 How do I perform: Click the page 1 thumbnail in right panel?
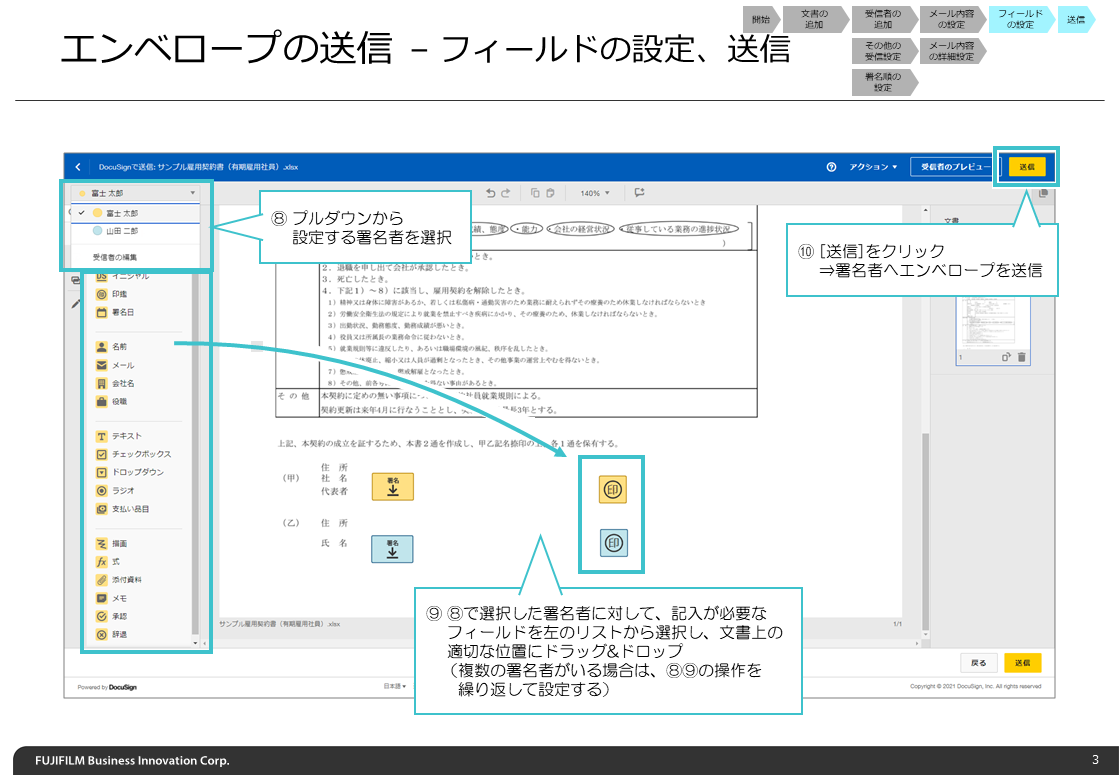pyautogui.click(x=991, y=308)
